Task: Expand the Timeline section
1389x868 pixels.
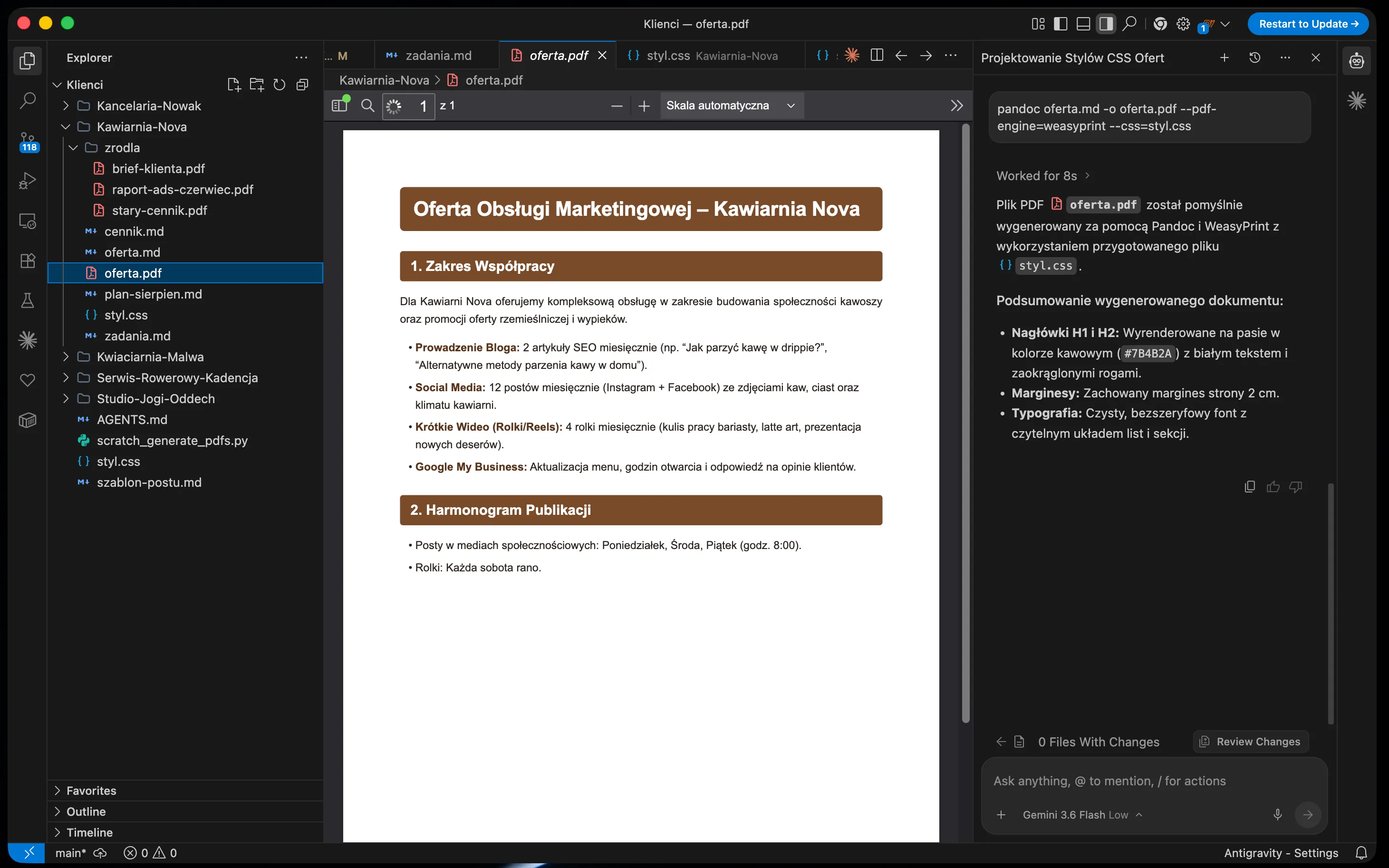Action: tap(185, 832)
